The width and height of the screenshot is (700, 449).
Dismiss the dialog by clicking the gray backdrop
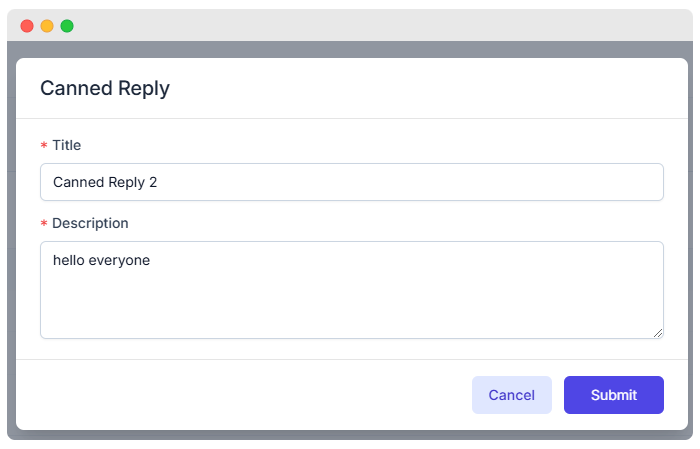352,49
